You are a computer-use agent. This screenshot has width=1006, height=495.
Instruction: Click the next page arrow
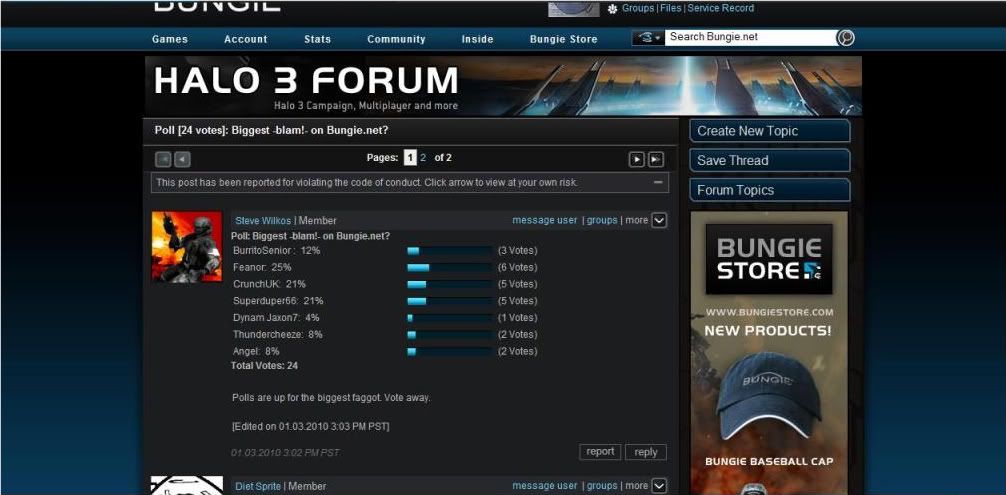tap(636, 159)
